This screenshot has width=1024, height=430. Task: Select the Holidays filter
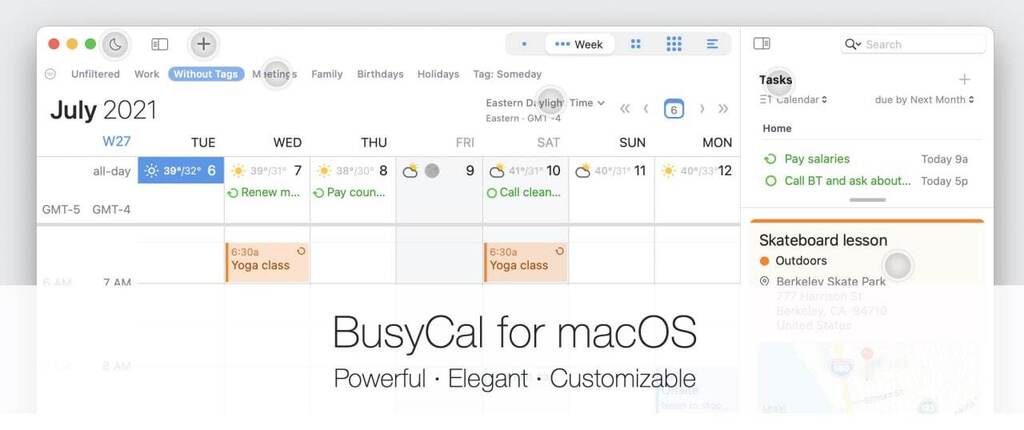(x=438, y=74)
